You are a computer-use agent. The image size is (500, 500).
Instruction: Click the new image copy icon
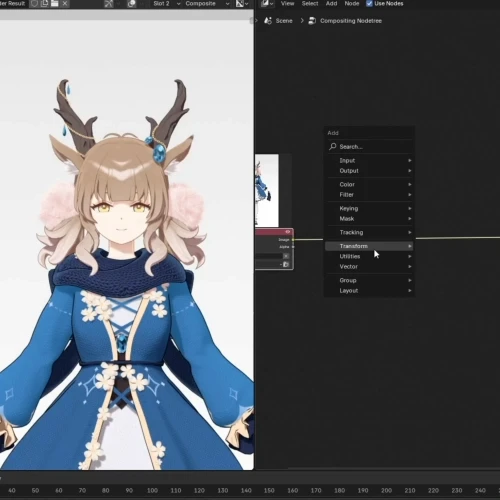coord(44,4)
